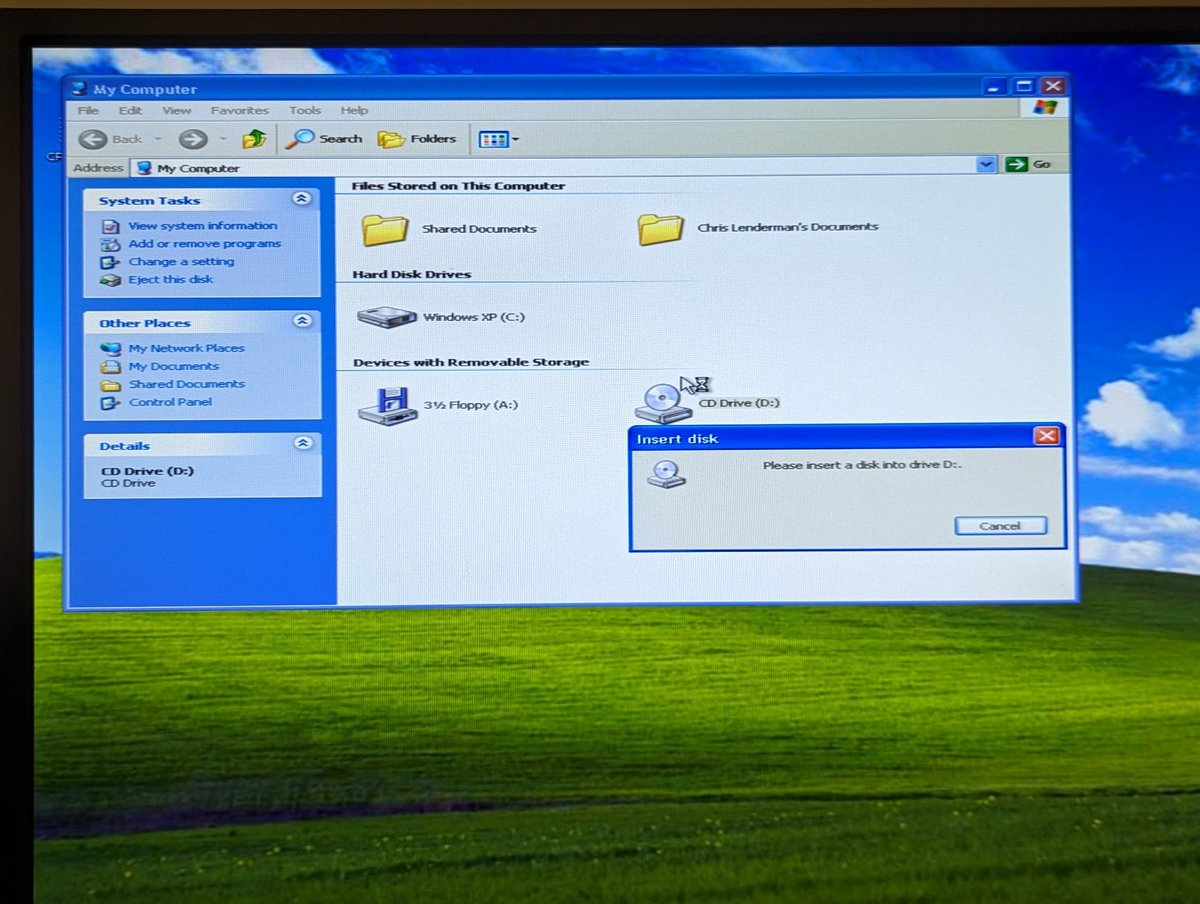This screenshot has height=904, width=1200.
Task: Open the Forward history dropdown arrow
Action: tap(223, 139)
